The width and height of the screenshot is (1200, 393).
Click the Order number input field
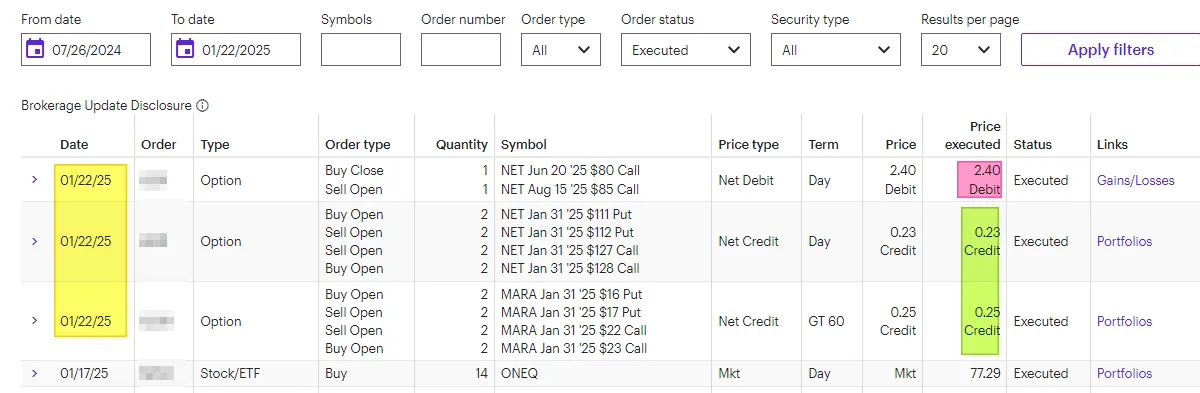click(461, 50)
